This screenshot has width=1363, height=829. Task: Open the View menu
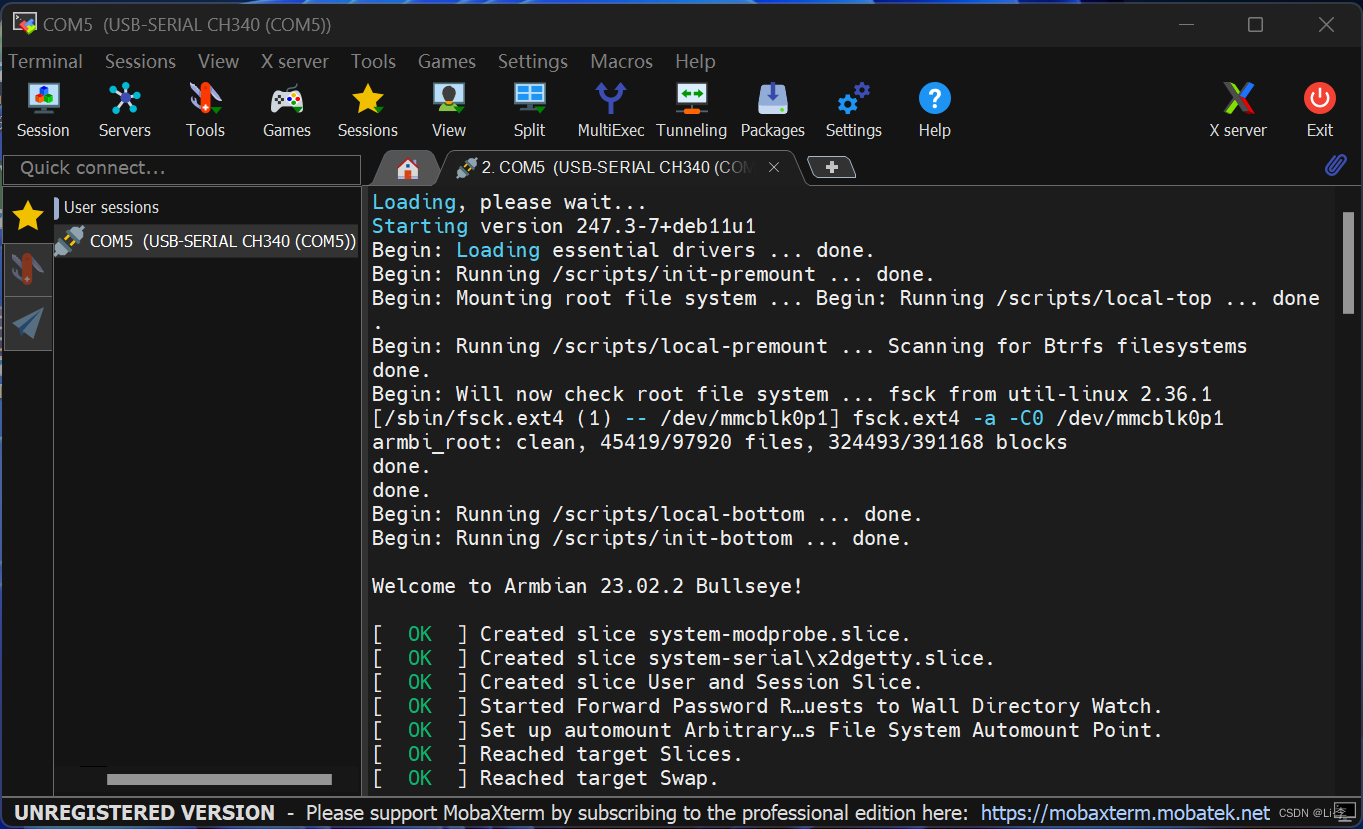[218, 61]
